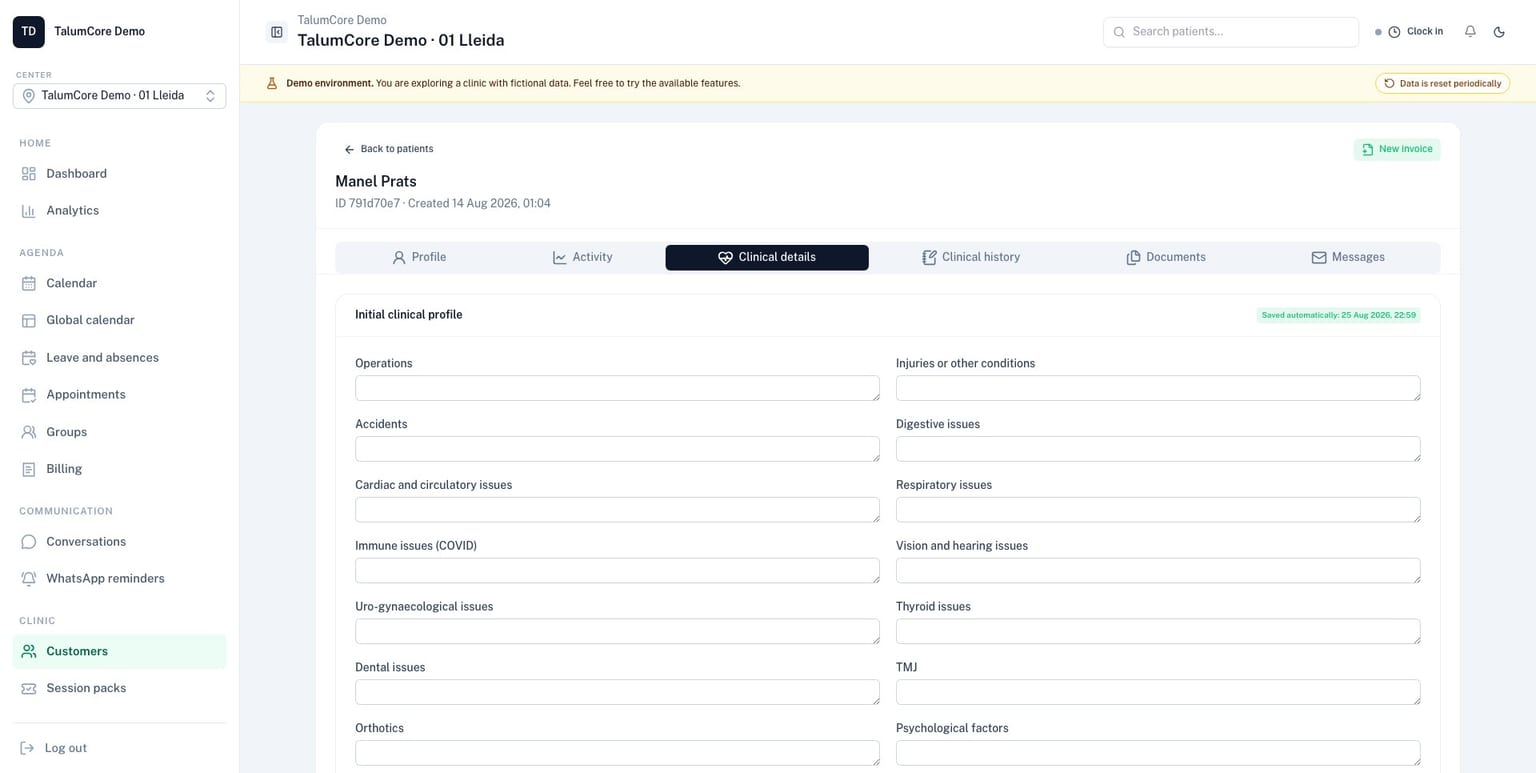Viewport: 1536px width, 773px height.
Task: Focus the Orthotics text field
Action: tap(617, 753)
